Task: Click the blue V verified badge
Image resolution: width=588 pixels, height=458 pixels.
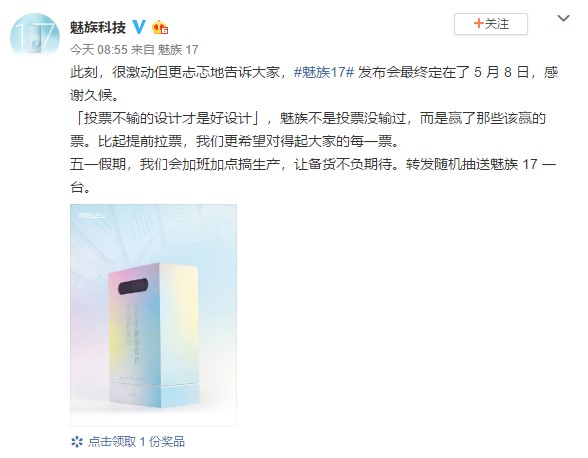Action: coord(139,27)
